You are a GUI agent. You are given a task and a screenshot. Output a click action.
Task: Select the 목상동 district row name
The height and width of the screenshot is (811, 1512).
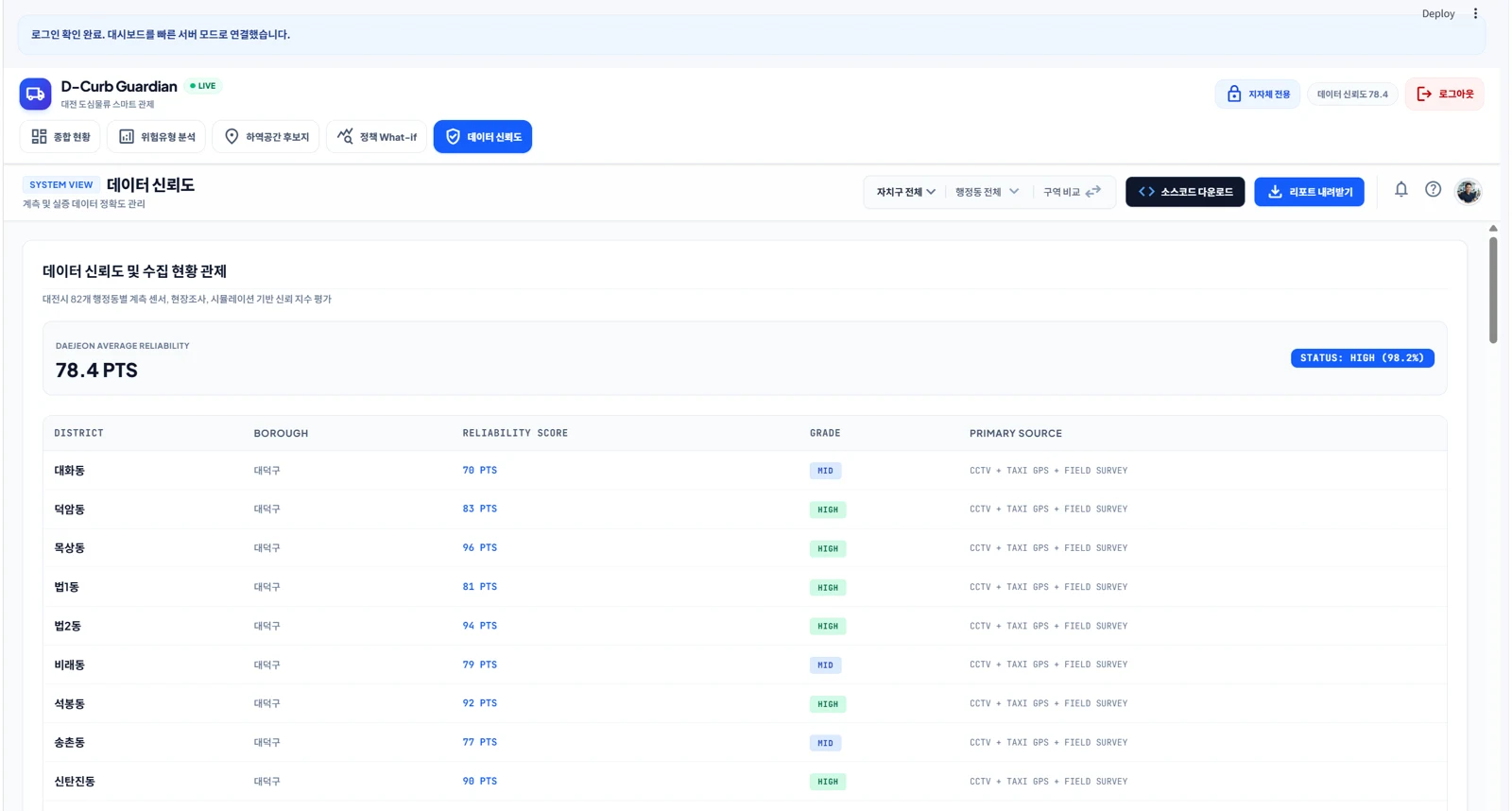[x=69, y=548]
